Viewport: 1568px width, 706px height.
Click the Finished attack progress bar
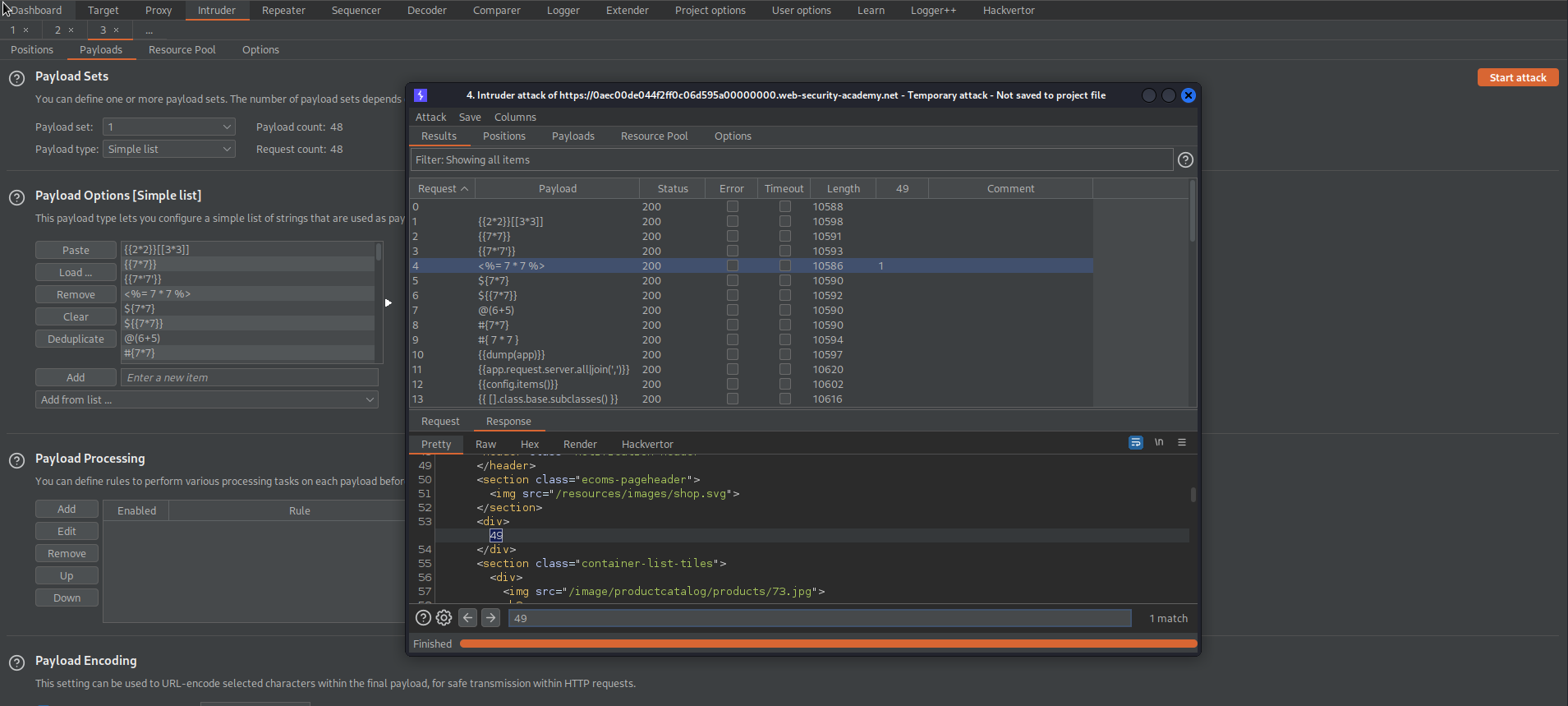coord(828,644)
